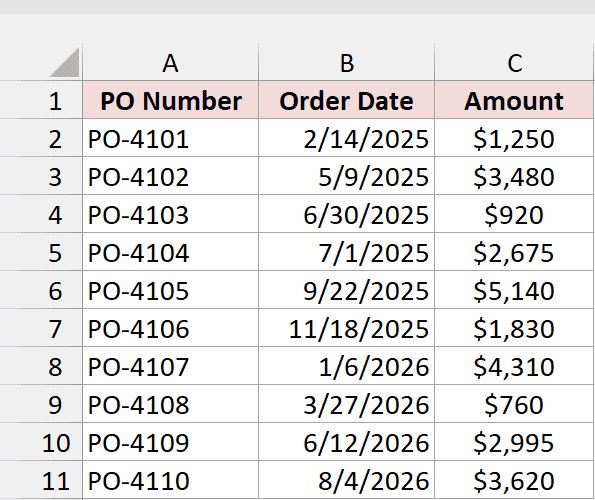Select cell containing PO-4106
The width and height of the screenshot is (595, 500).
(170, 327)
